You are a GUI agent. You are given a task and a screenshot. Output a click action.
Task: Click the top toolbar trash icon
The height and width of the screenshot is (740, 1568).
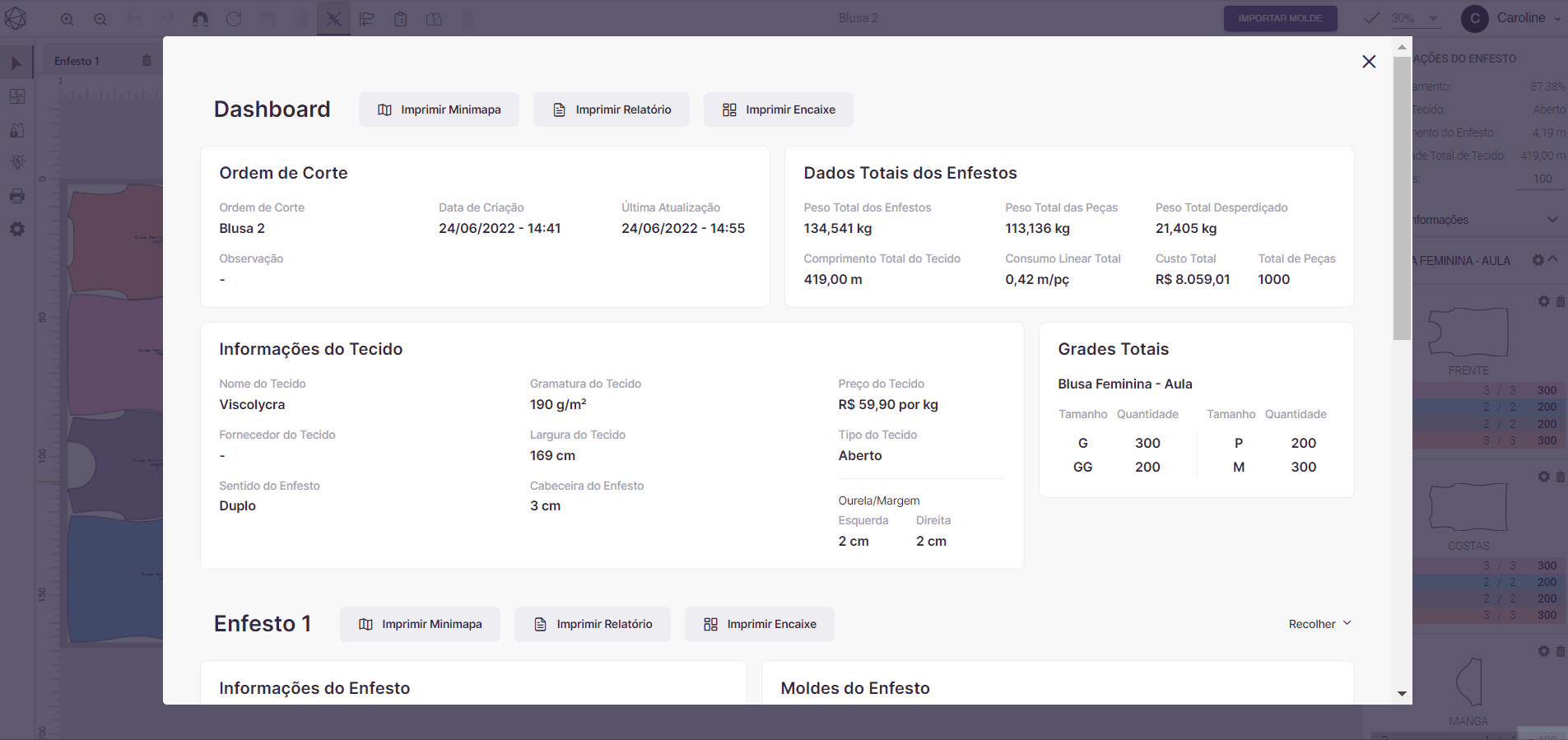[467, 19]
